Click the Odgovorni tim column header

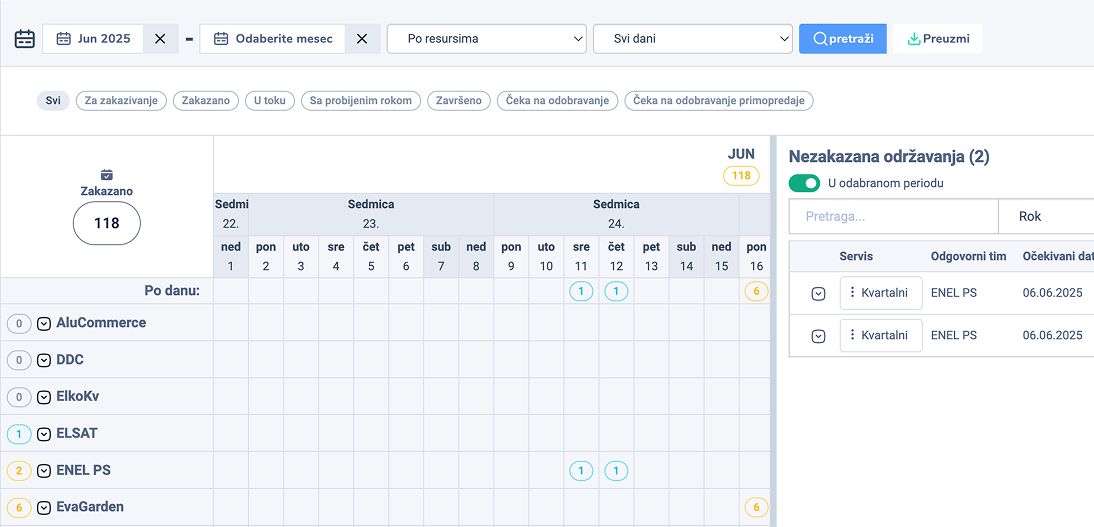968,256
